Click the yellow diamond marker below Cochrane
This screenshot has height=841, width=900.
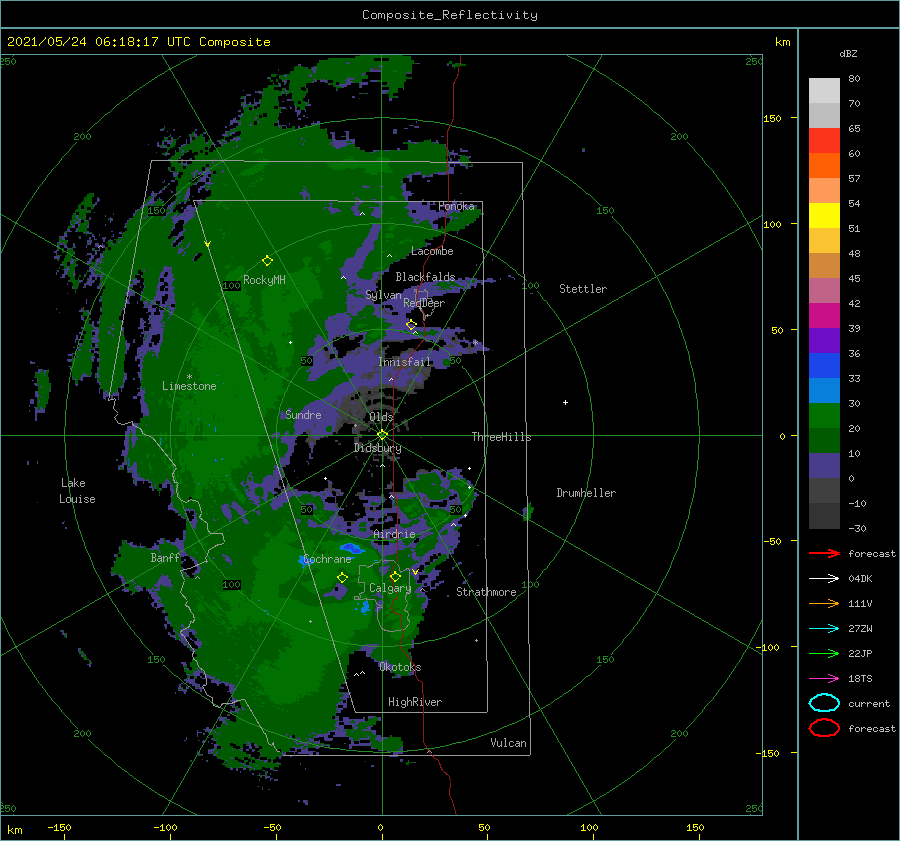(342, 577)
